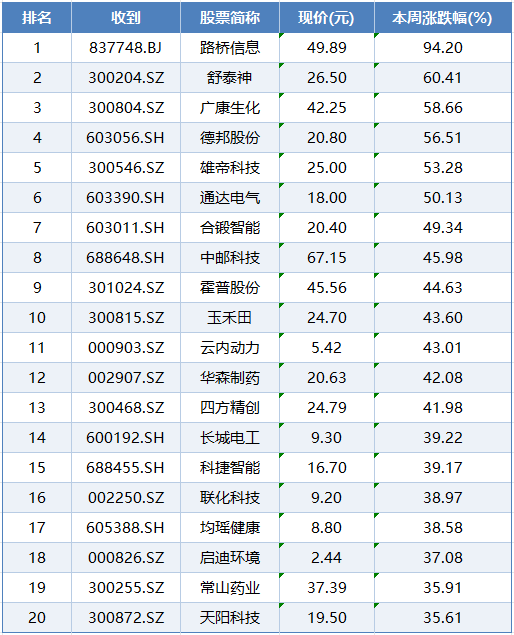Click the 启迪环境 price cell 2.44
This screenshot has width=514, height=635.
pyautogui.click(x=326, y=557)
